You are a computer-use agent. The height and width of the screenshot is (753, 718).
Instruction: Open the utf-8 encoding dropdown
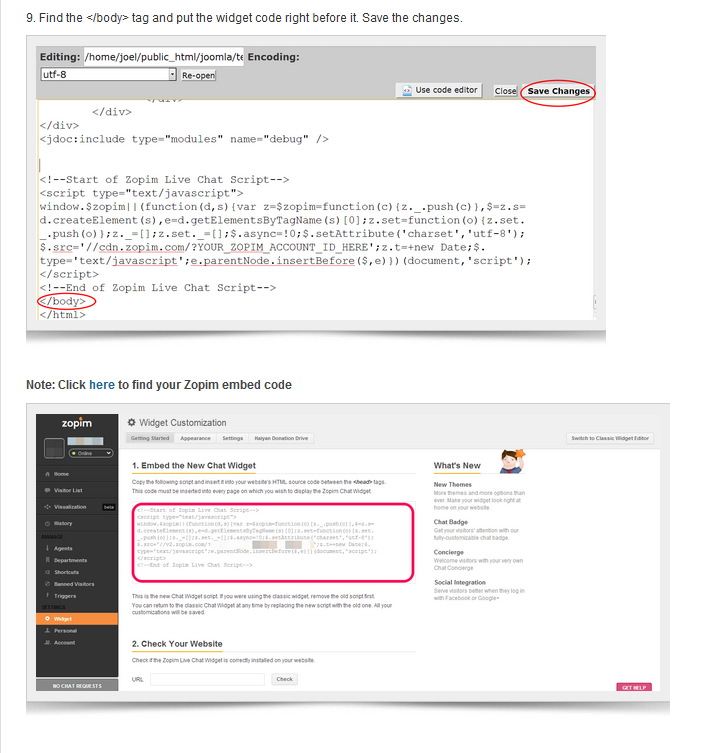point(109,74)
